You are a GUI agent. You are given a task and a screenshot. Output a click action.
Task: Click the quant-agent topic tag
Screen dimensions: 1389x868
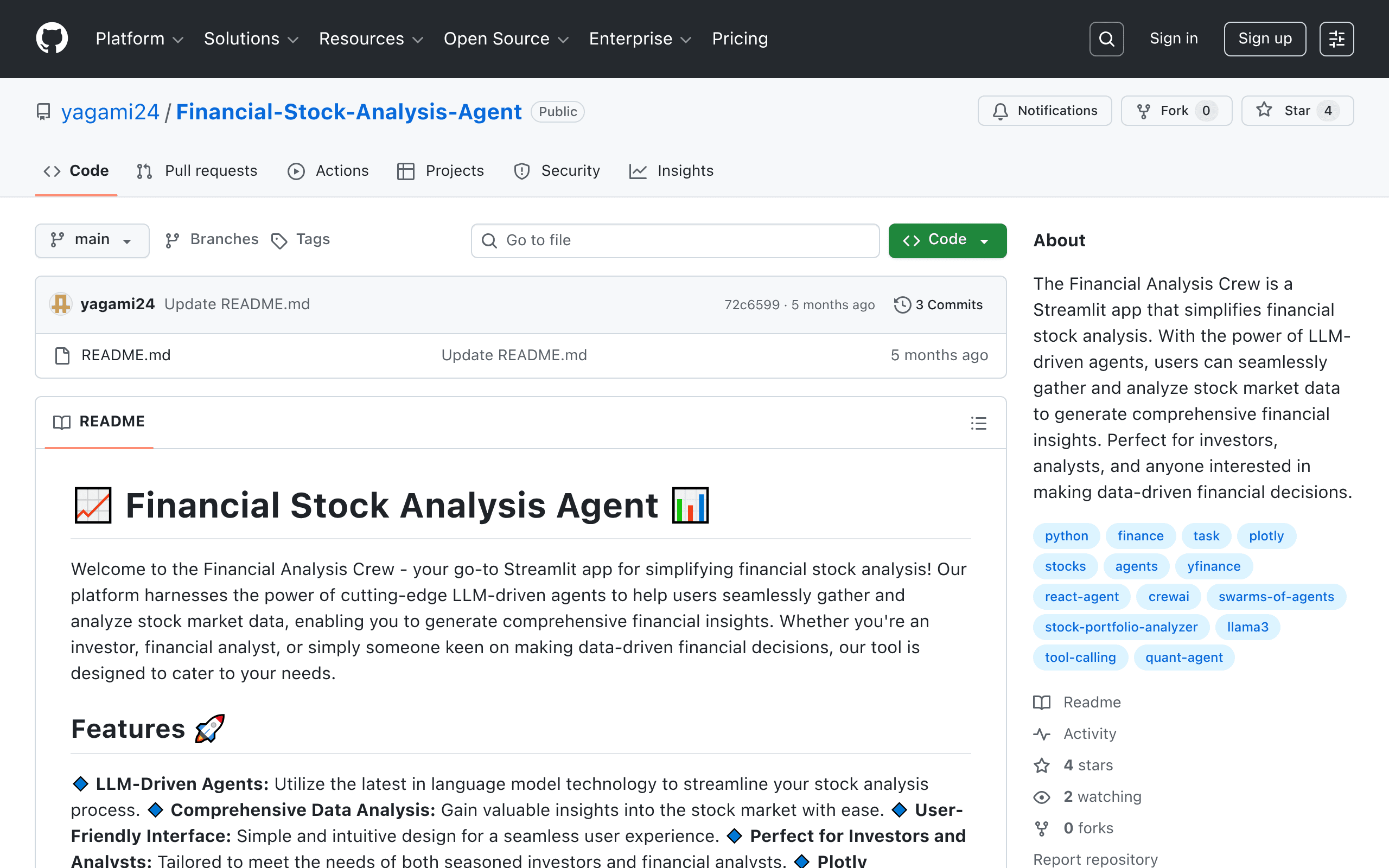1183,658
